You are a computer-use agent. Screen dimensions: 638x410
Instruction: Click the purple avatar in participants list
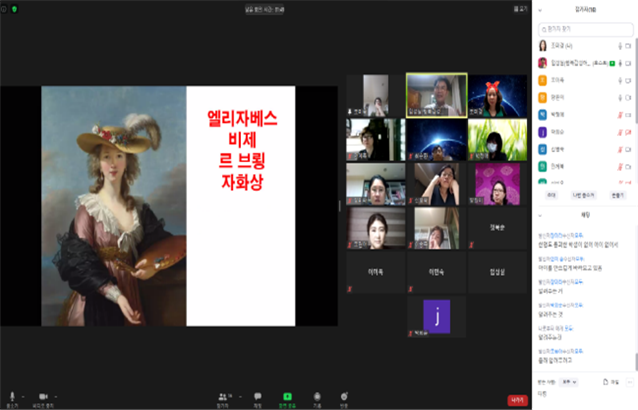click(x=542, y=132)
